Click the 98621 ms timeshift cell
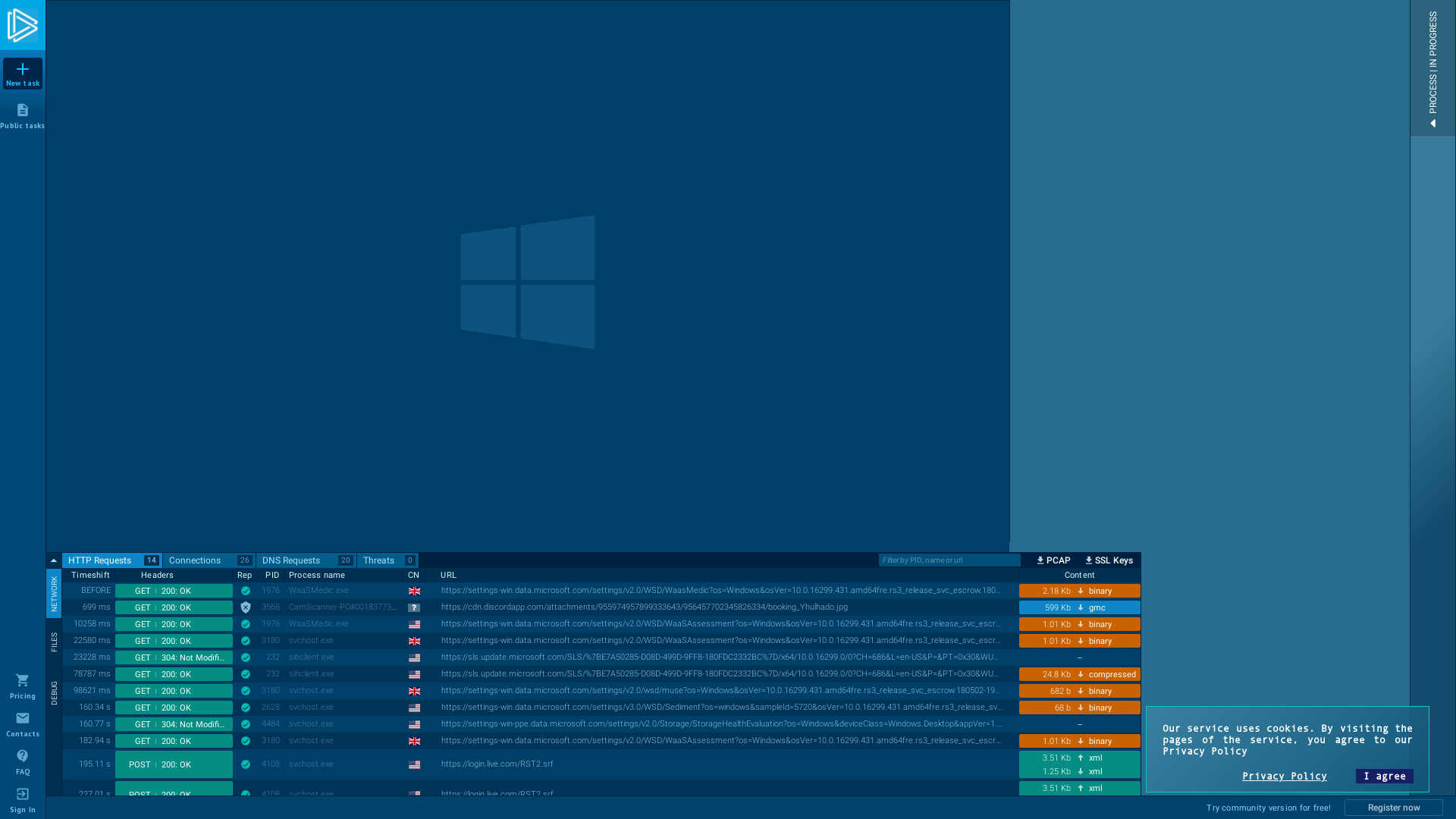 click(92, 691)
